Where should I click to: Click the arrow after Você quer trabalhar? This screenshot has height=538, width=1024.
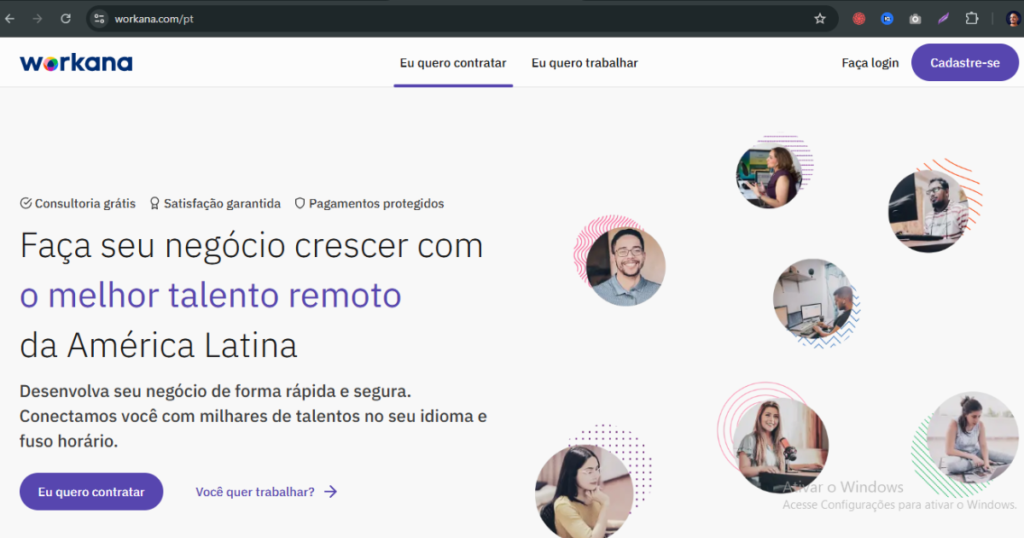[331, 492]
